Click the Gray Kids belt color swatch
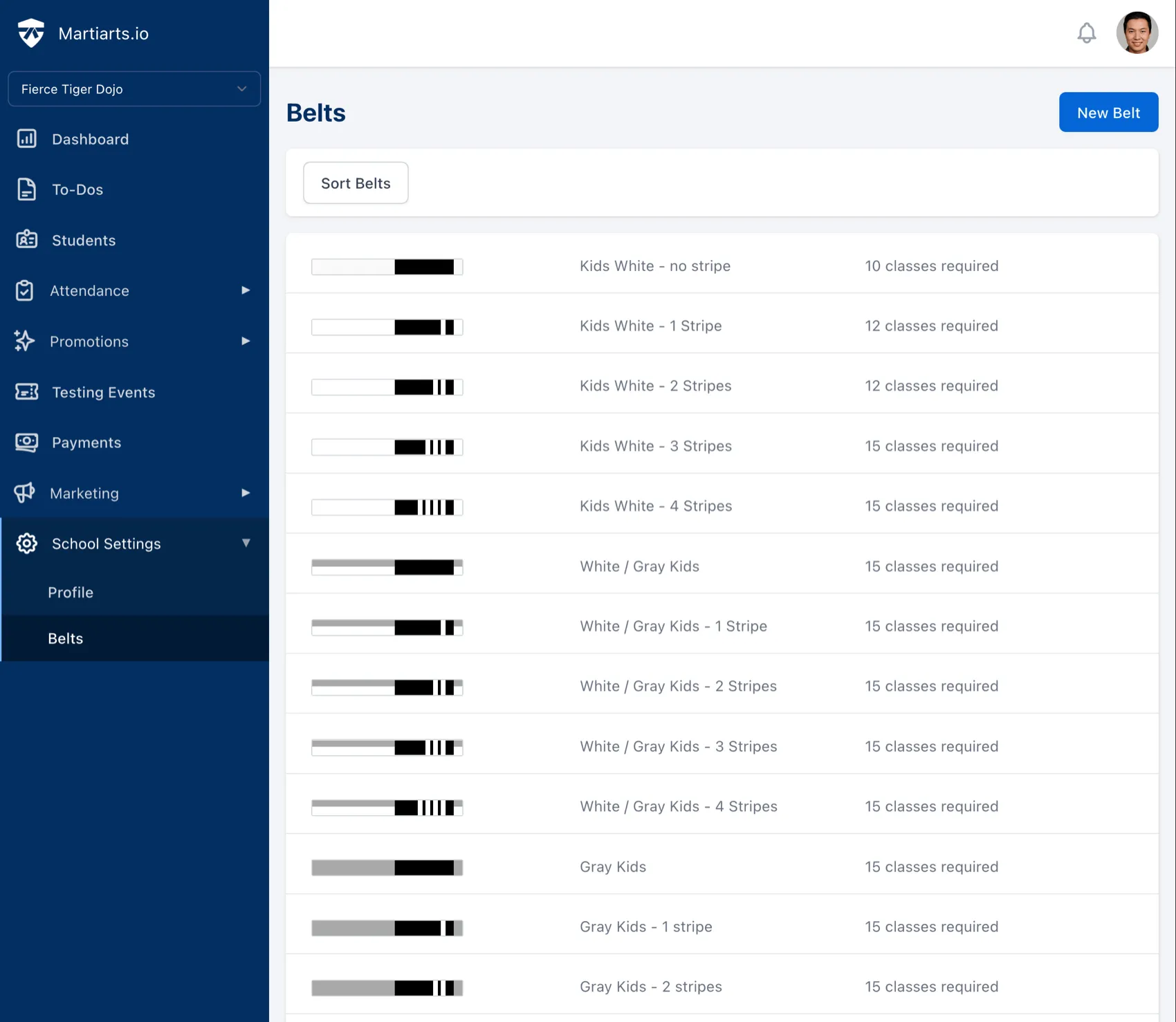This screenshot has height=1022, width=1176. [x=387, y=868]
